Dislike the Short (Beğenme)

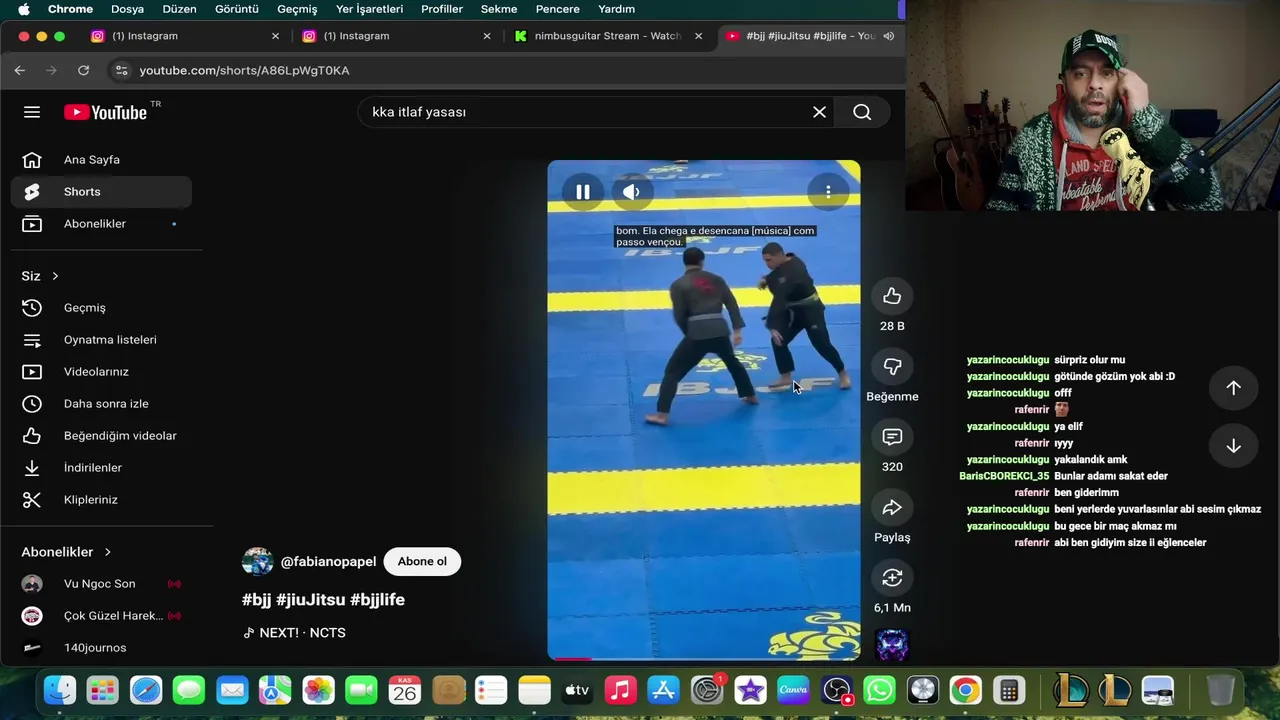pos(892,366)
